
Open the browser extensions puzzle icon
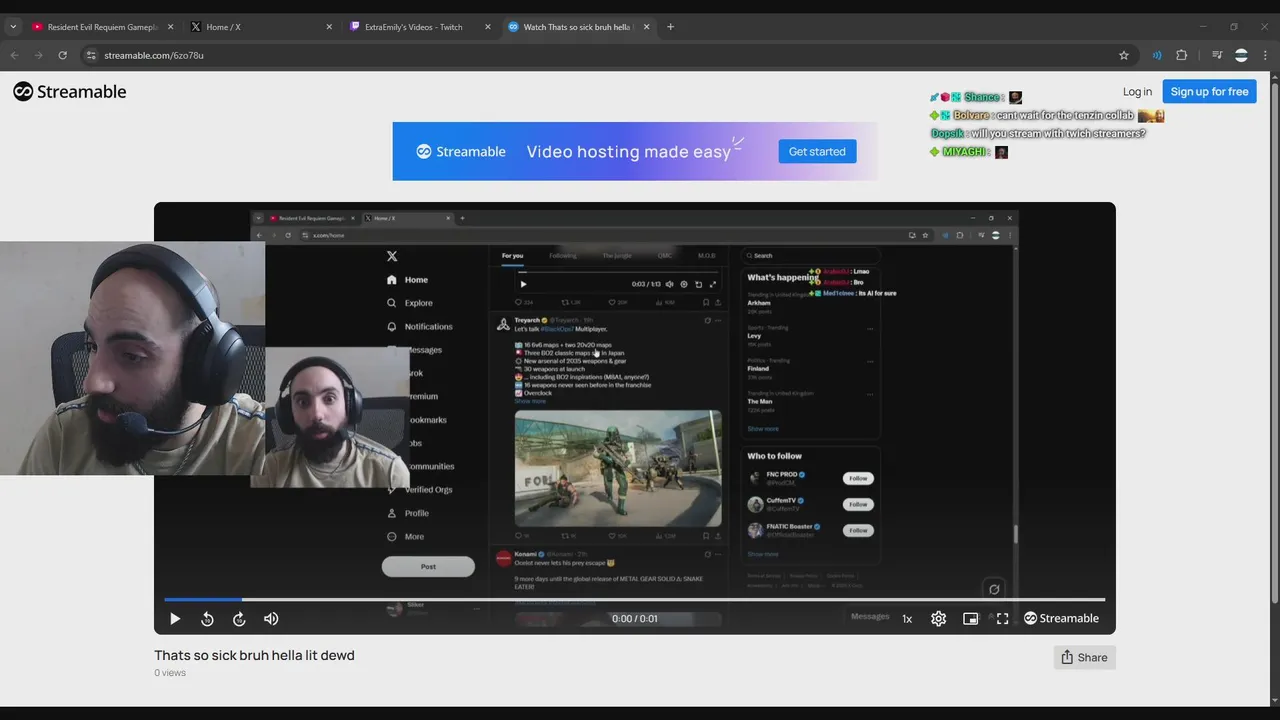[x=1181, y=55]
